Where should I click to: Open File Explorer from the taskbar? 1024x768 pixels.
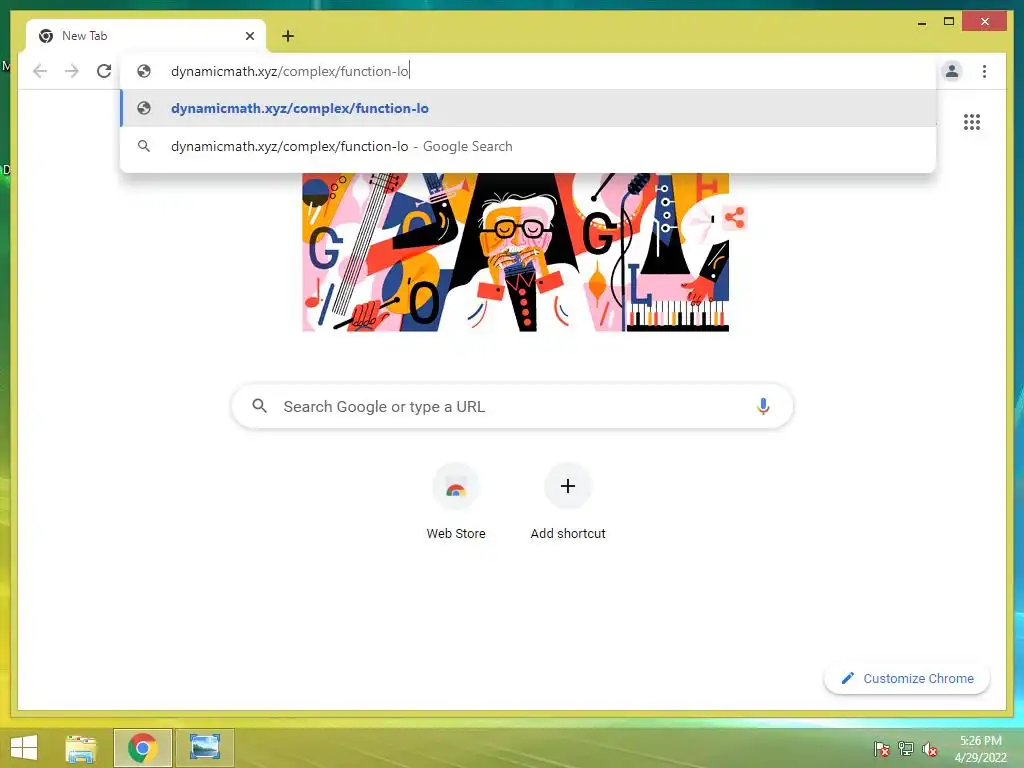[x=81, y=748]
